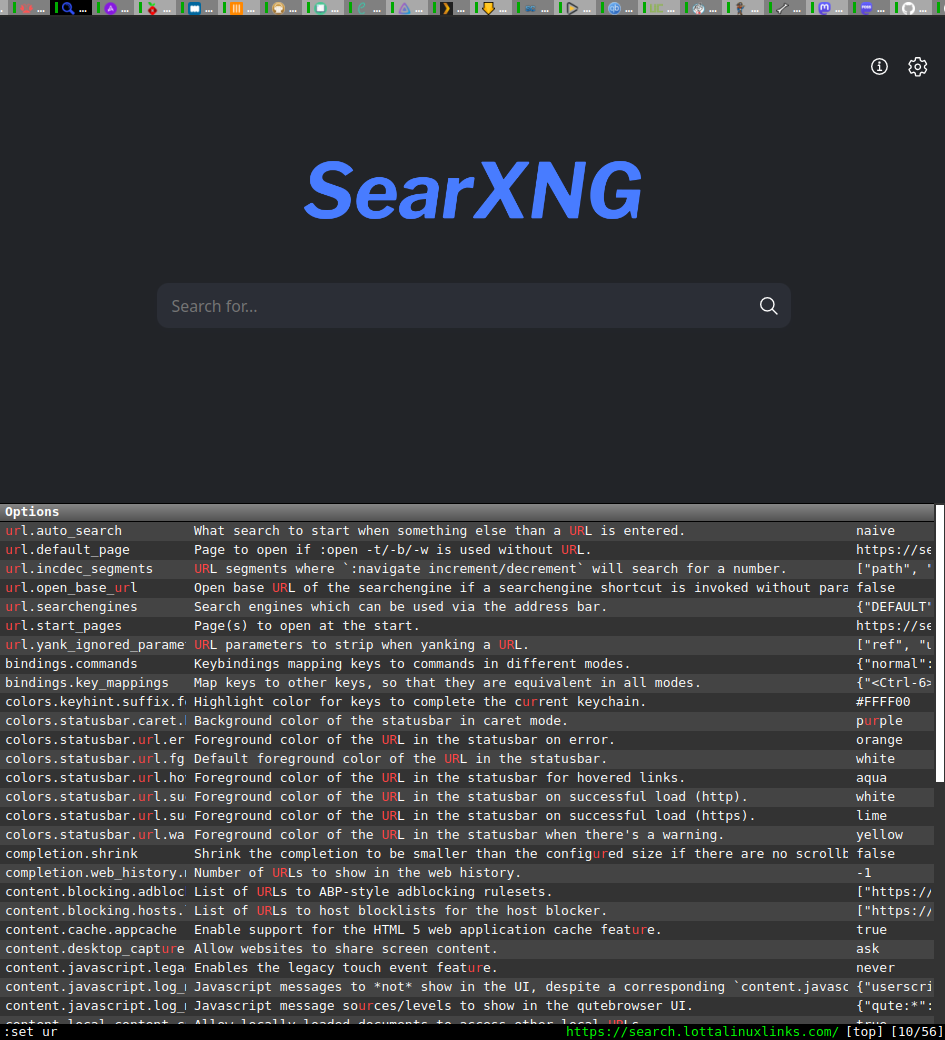
Task: Click the statusbar URL search.lottalinuxlinks.com
Action: coord(702,1032)
